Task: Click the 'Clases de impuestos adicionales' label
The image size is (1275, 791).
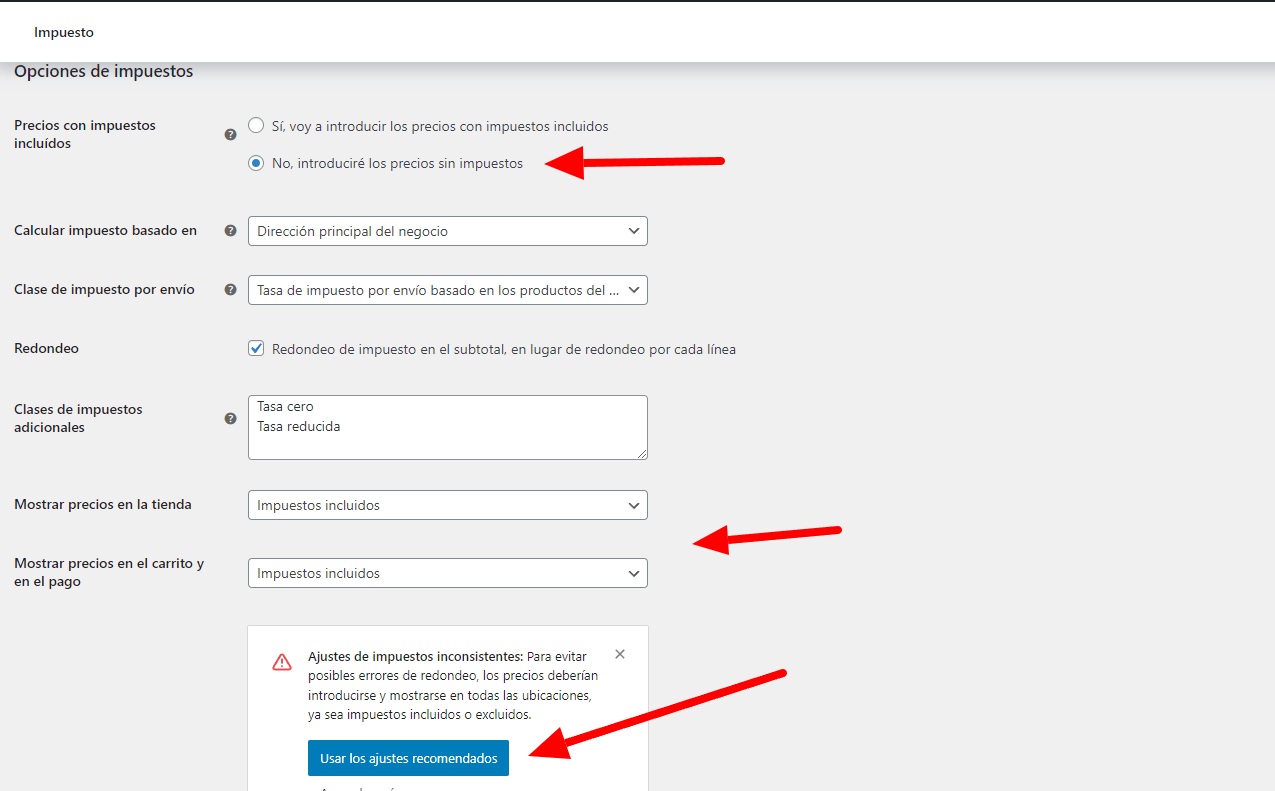Action: point(78,418)
